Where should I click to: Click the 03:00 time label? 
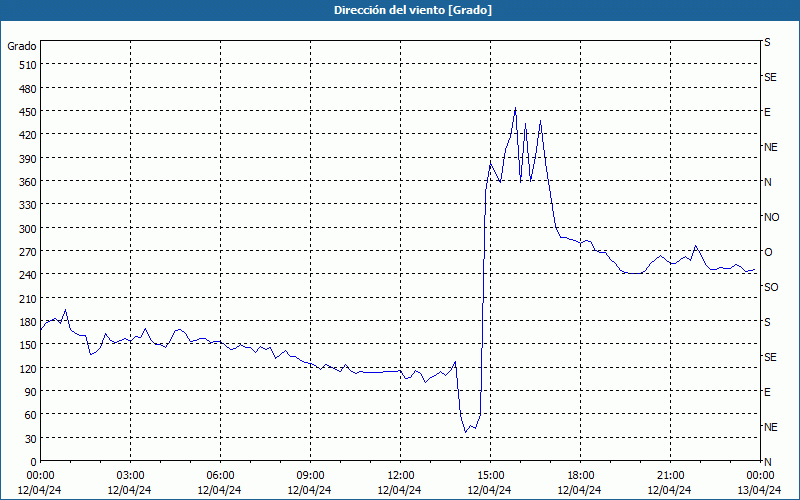tap(130, 476)
